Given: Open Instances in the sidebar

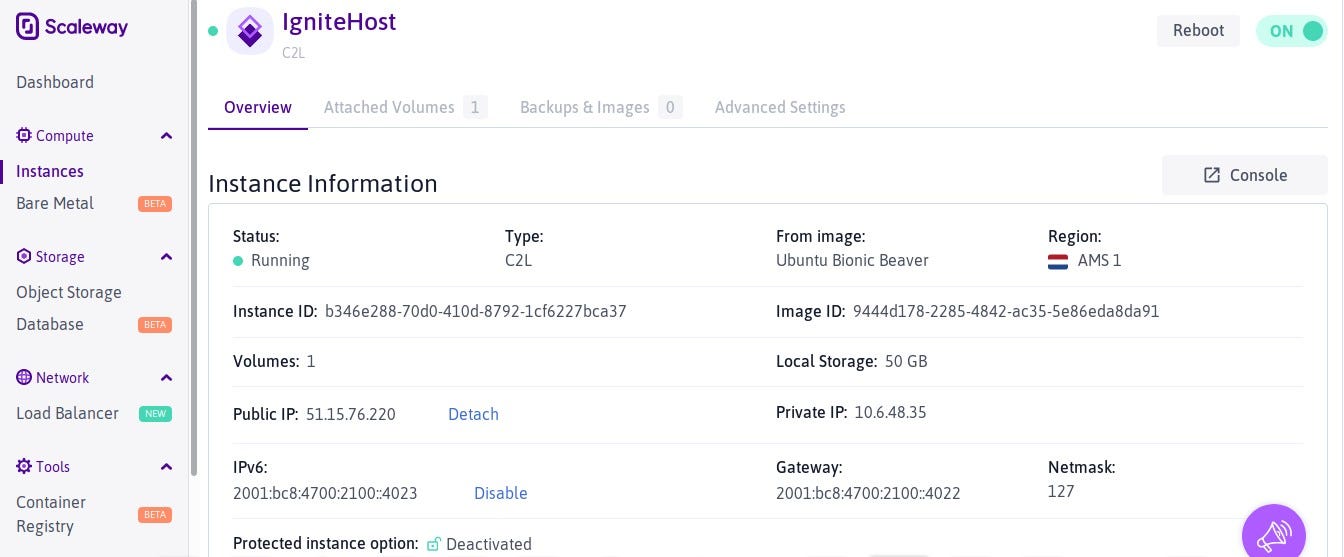Looking at the screenshot, I should (50, 171).
